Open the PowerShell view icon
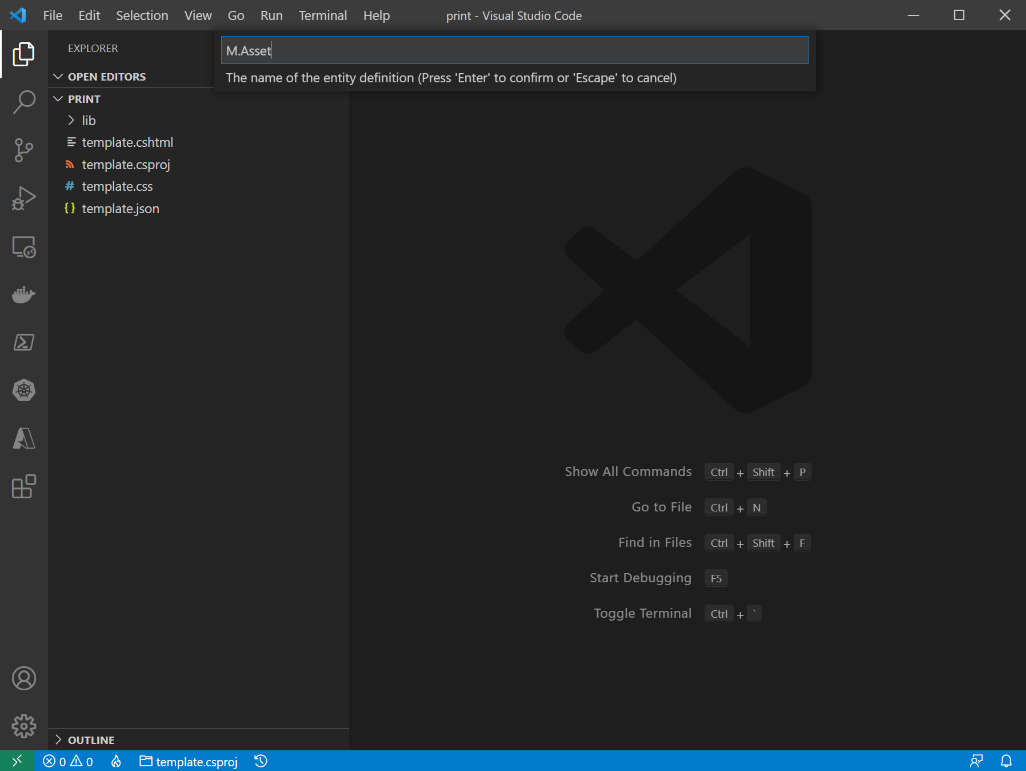 pyautogui.click(x=24, y=342)
